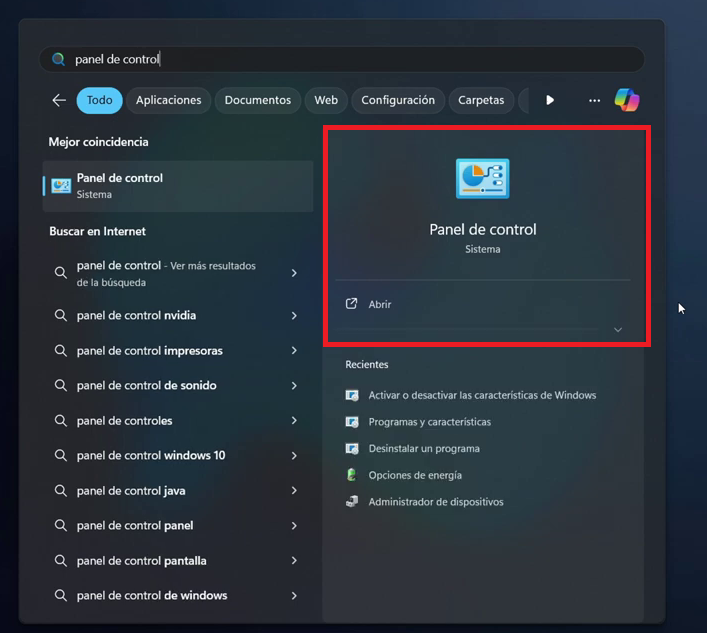707x633 pixels.
Task: Switch to the Documentos filter tab
Action: tap(258, 100)
